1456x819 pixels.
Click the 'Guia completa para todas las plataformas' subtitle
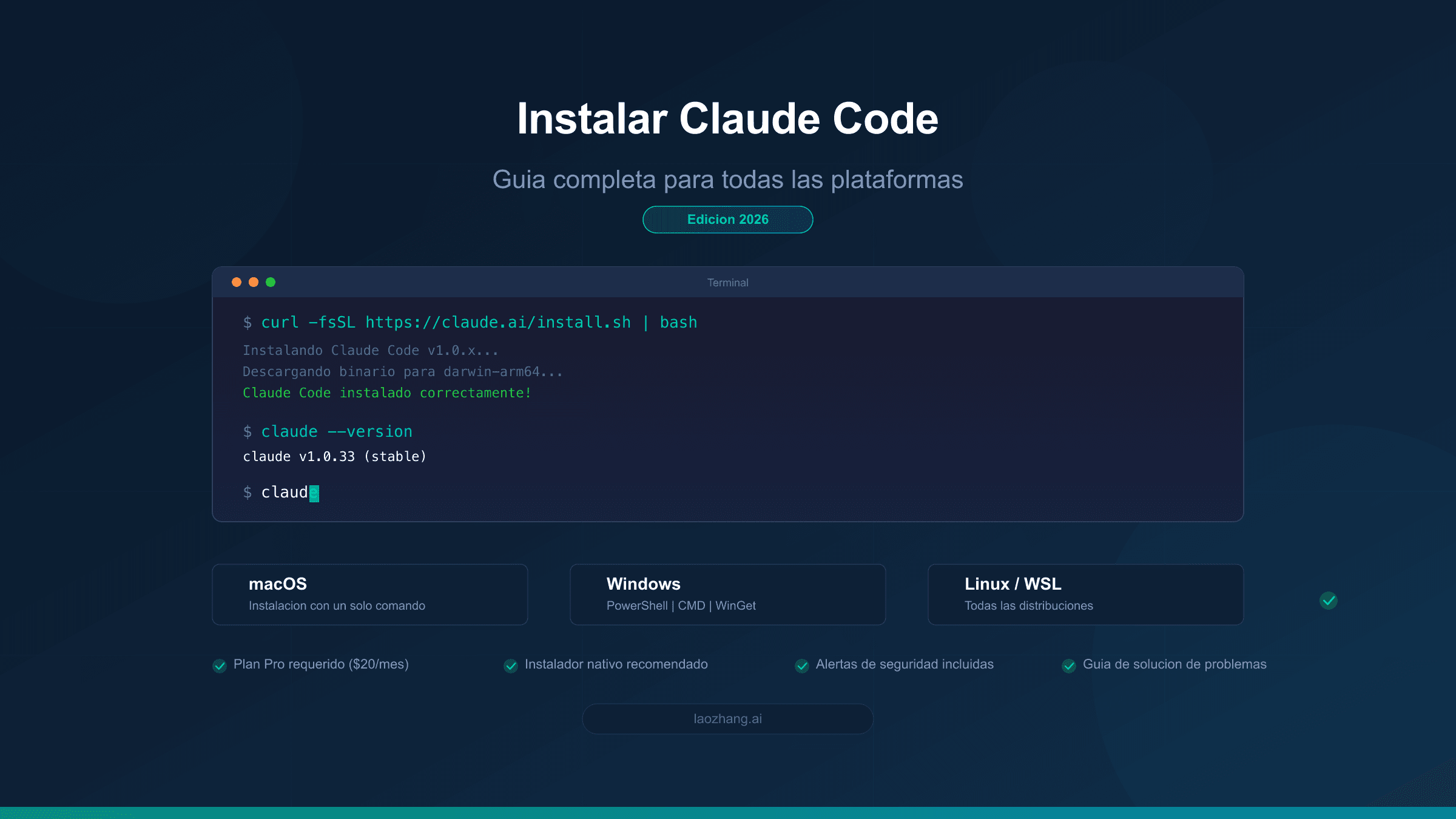coord(727,180)
